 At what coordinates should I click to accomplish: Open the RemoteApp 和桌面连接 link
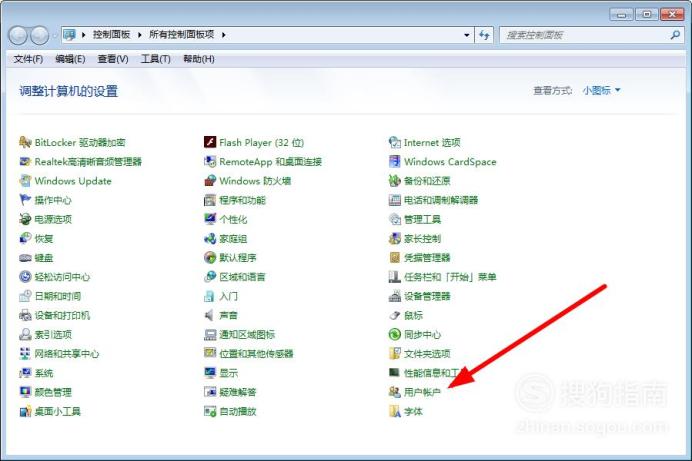tap(271, 162)
